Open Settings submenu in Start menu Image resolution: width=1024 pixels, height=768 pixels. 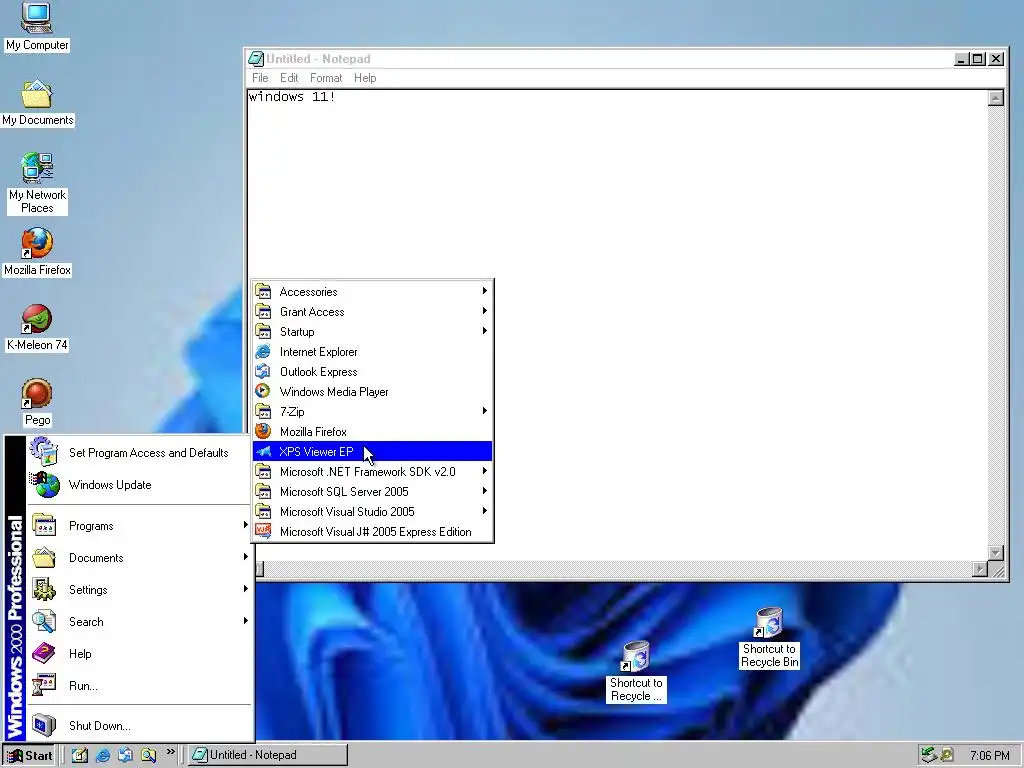tap(138, 590)
